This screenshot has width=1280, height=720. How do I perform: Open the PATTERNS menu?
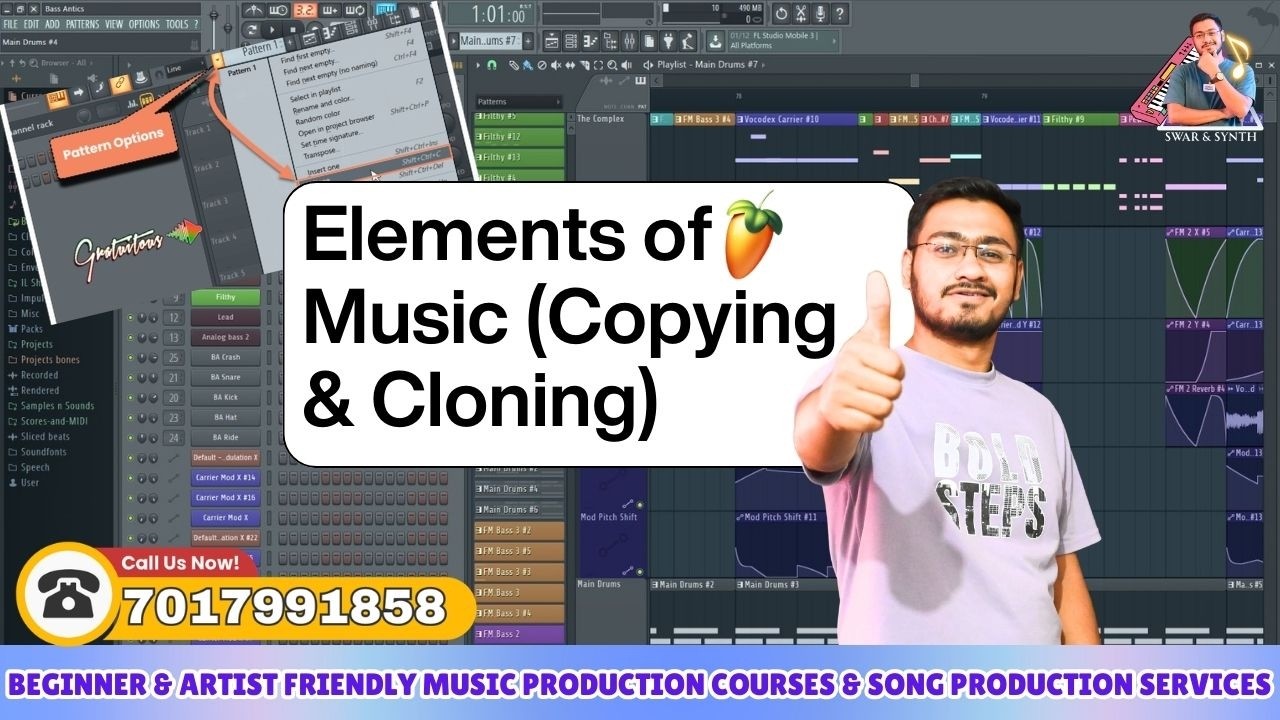tap(82, 24)
